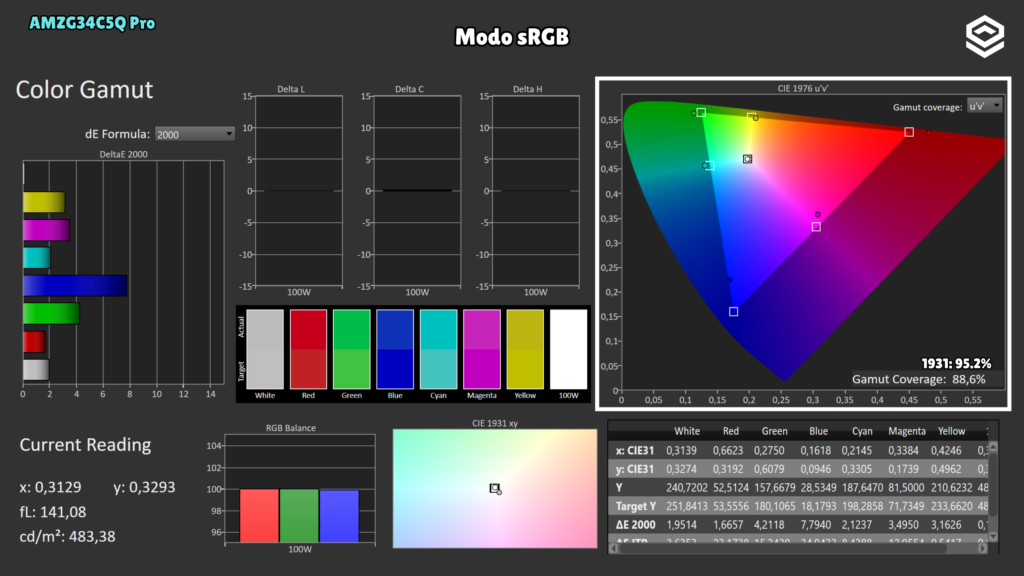Click the 'Gamut Coverage: 88,6%' label

919,379
